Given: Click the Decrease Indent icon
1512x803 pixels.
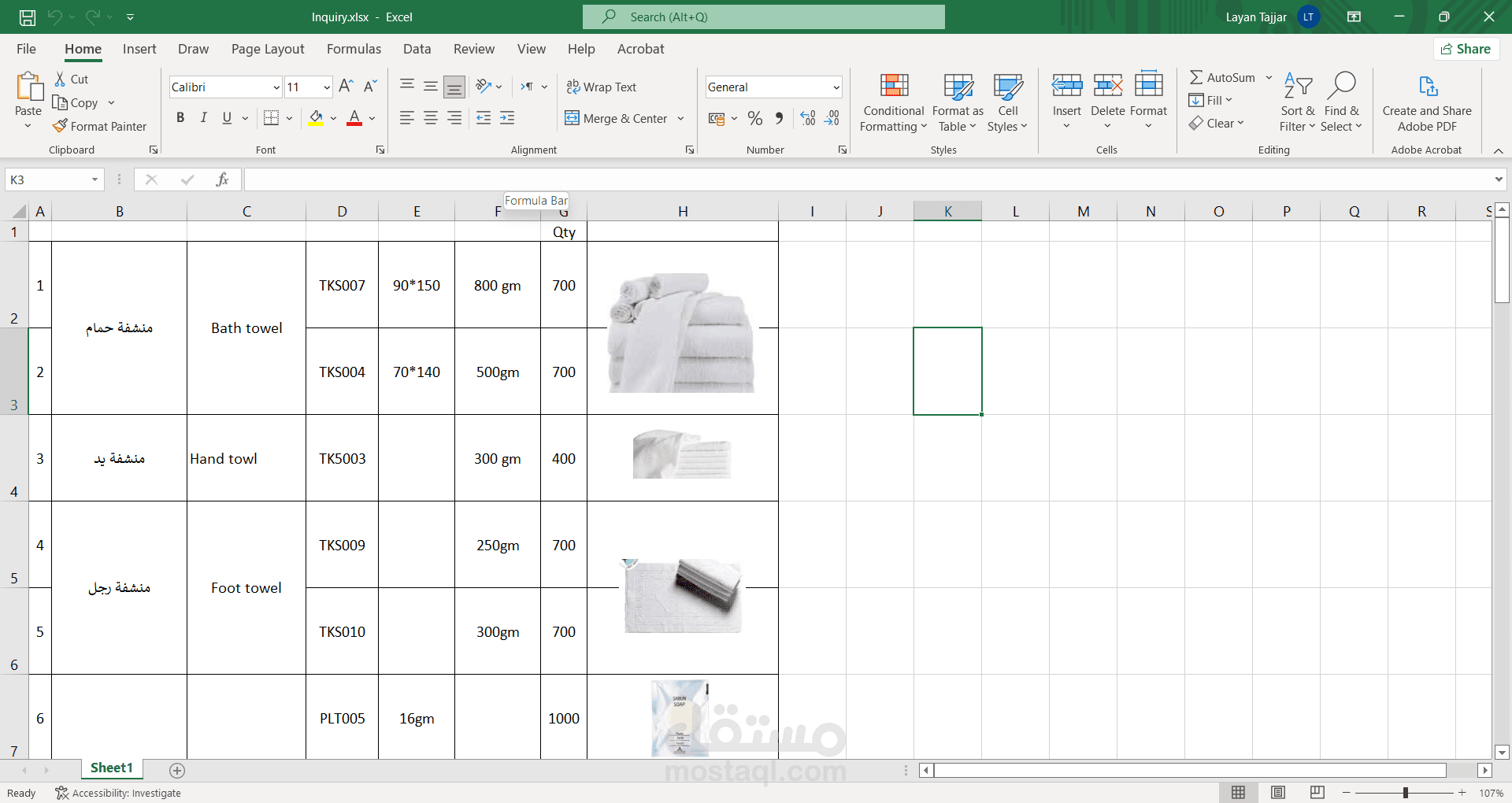Looking at the screenshot, I should (484, 118).
